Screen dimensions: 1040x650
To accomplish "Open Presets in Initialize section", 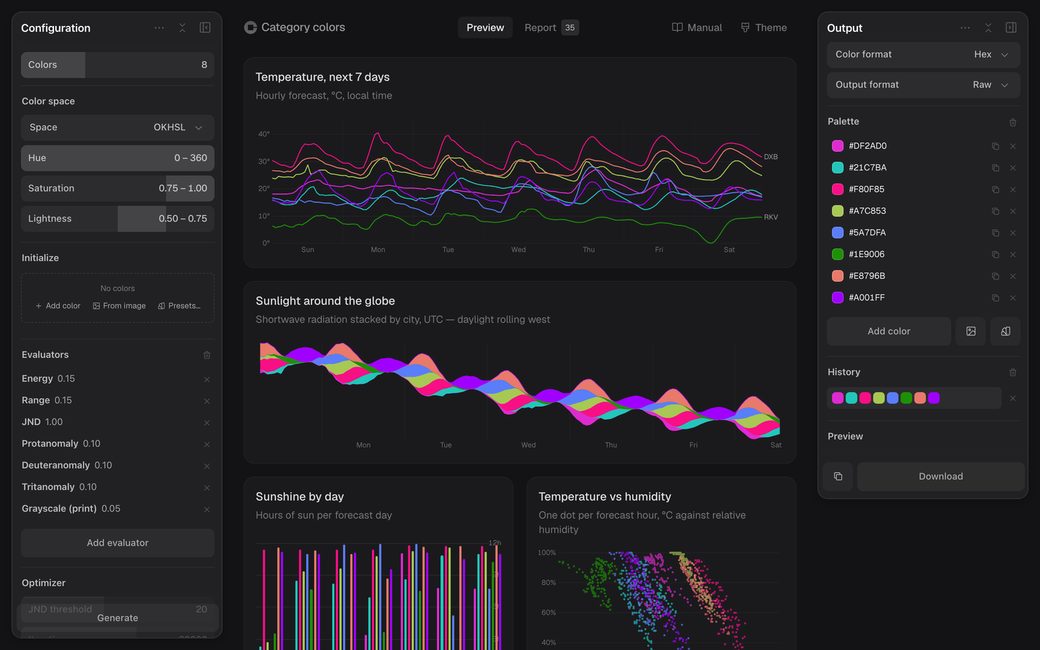I will (x=179, y=306).
